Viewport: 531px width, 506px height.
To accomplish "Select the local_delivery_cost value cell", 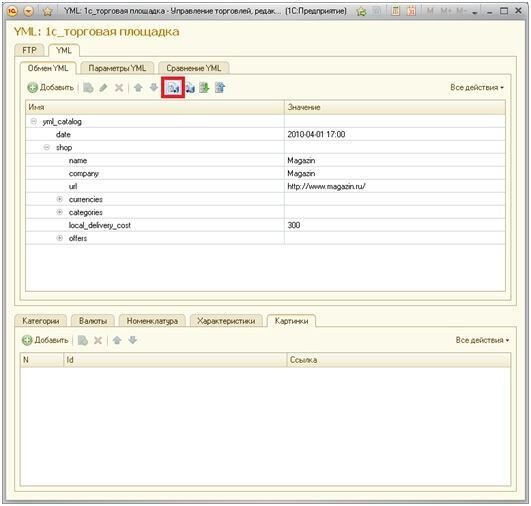I will click(395, 225).
